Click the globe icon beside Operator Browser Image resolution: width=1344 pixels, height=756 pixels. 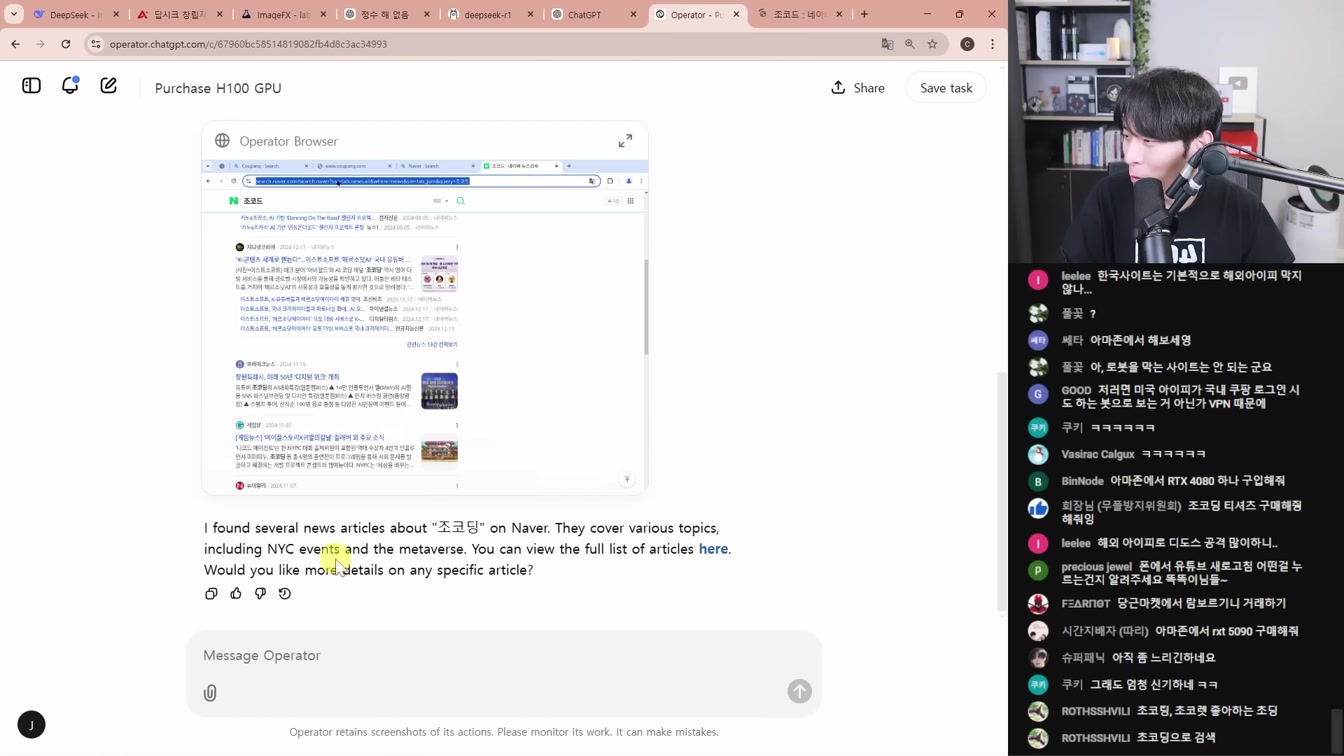tap(222, 141)
